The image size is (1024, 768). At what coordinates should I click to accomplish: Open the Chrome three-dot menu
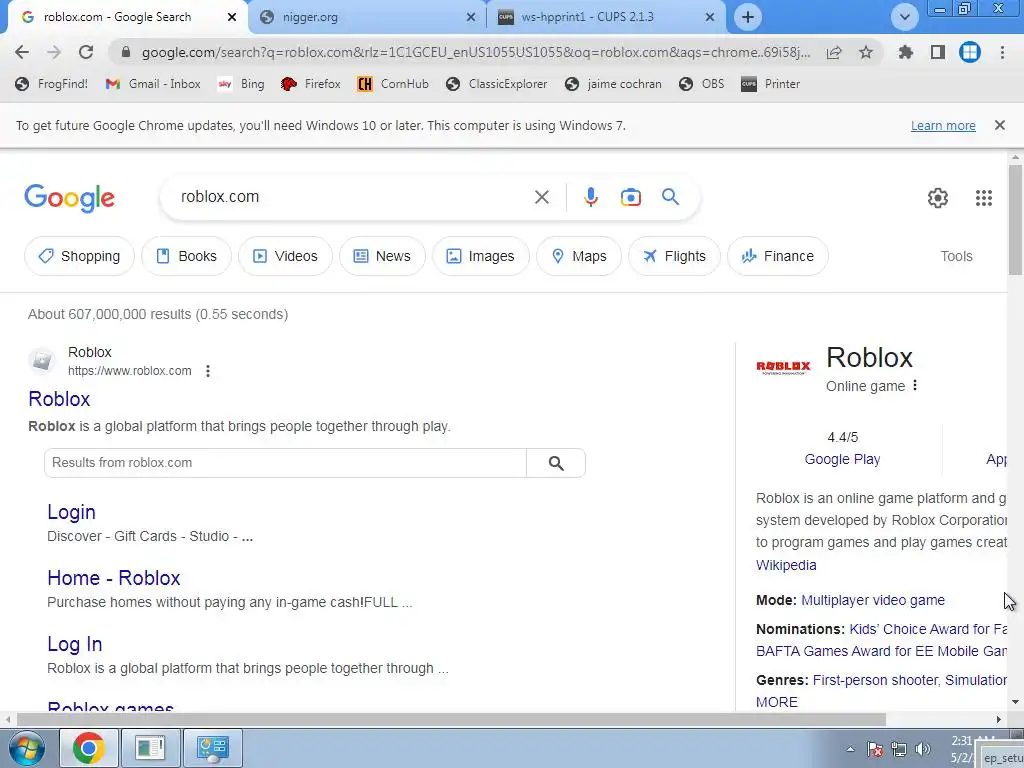pos(1002,52)
